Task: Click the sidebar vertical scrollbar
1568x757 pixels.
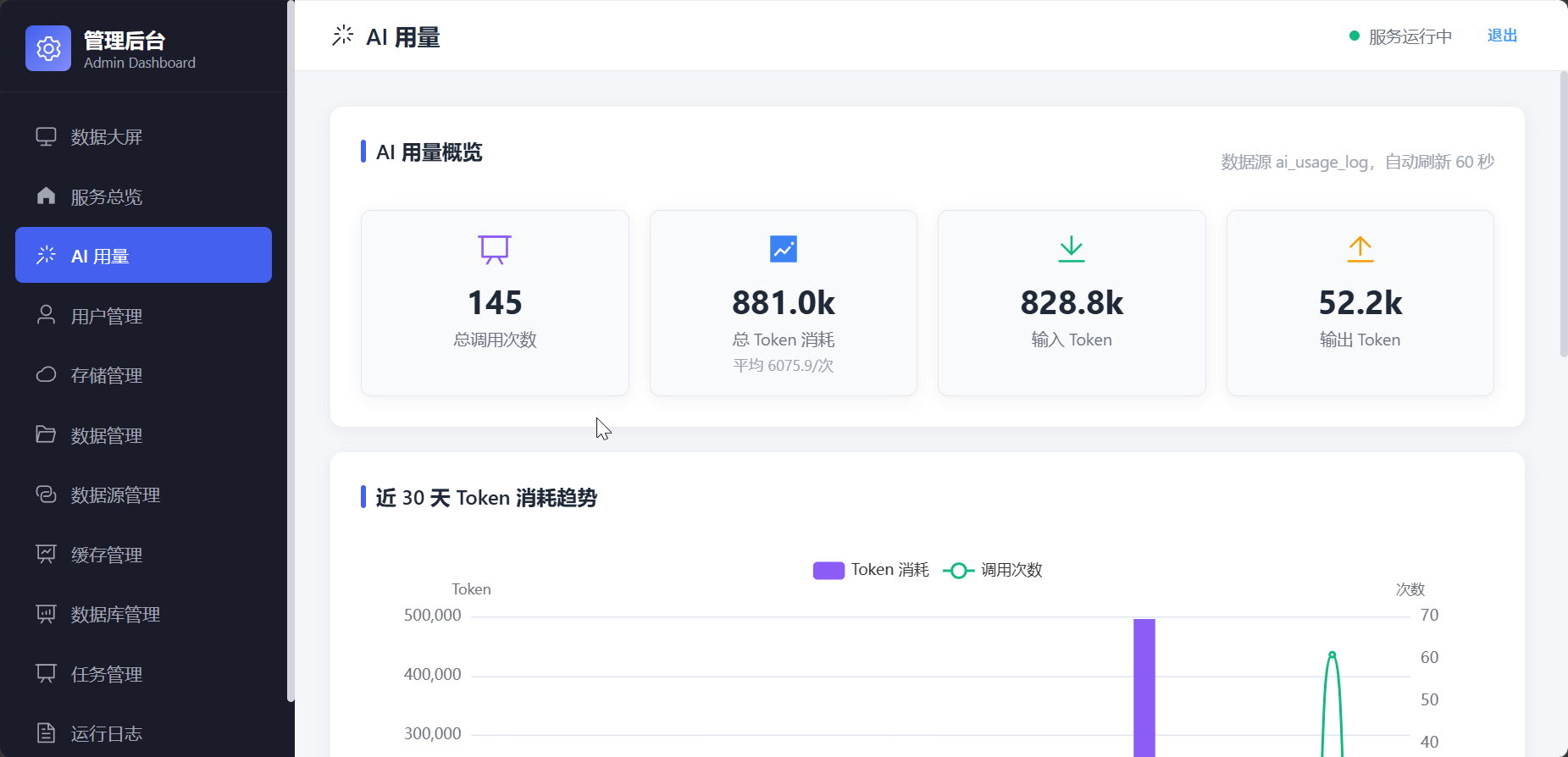Action: point(291,351)
